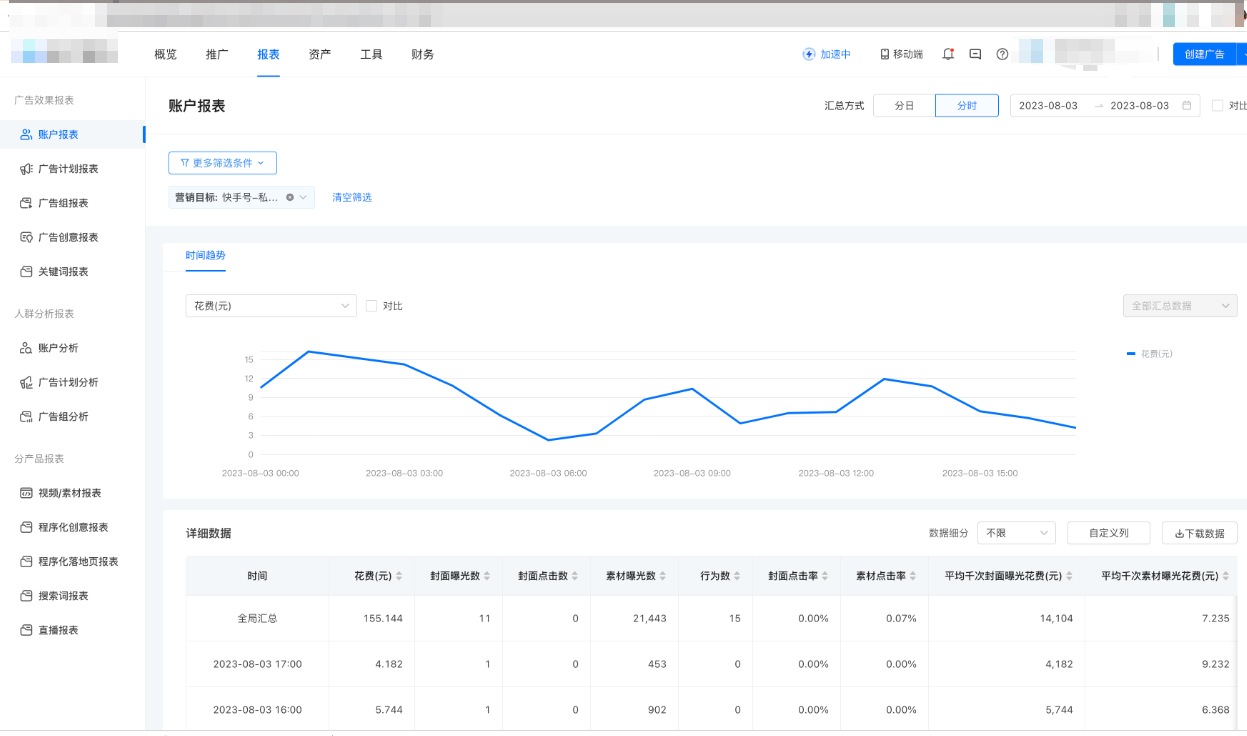Go to the 推广 top menu
Viewport: 1247px width, 736px height.
pos(217,54)
